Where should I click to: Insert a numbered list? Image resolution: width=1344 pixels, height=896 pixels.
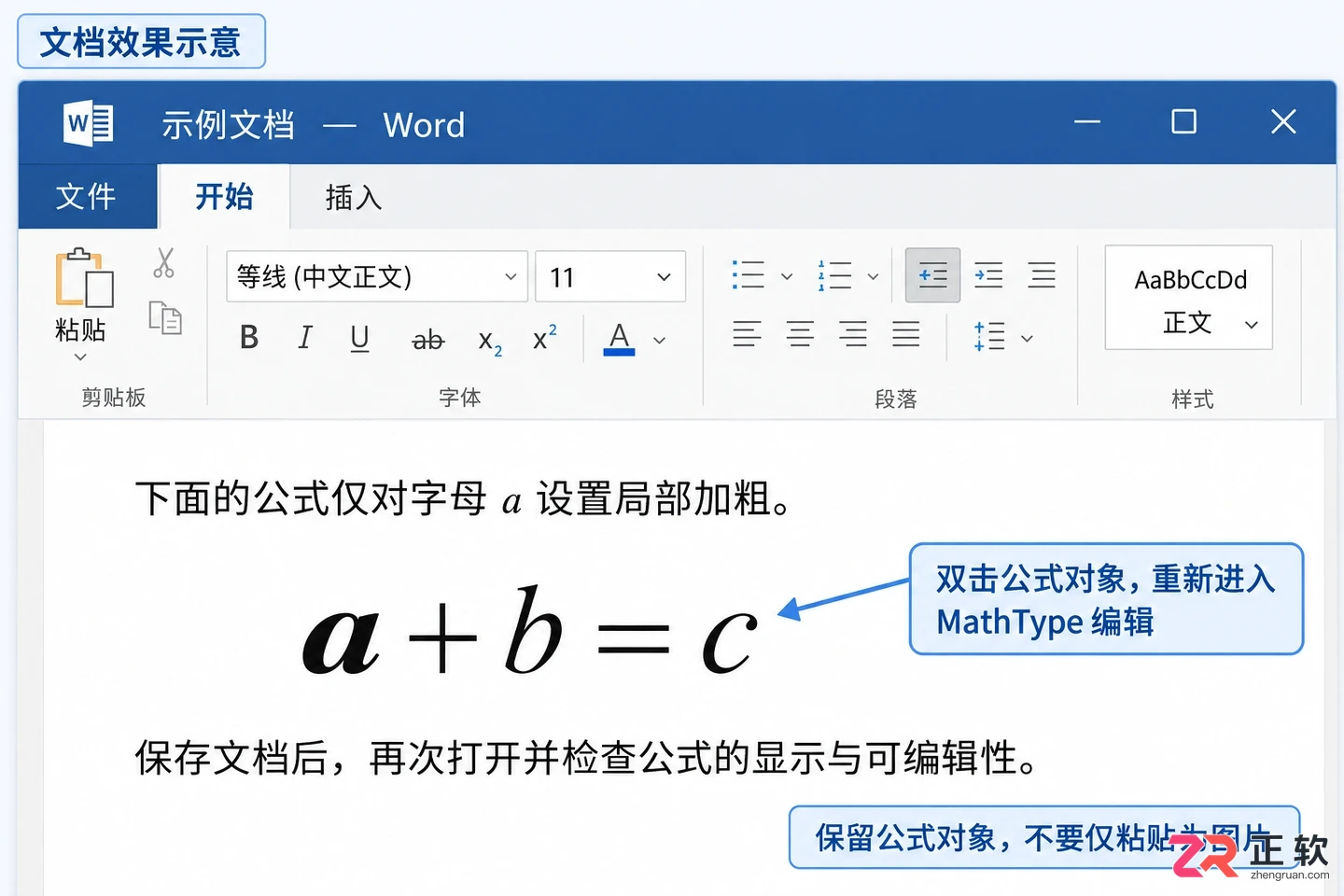click(x=834, y=275)
